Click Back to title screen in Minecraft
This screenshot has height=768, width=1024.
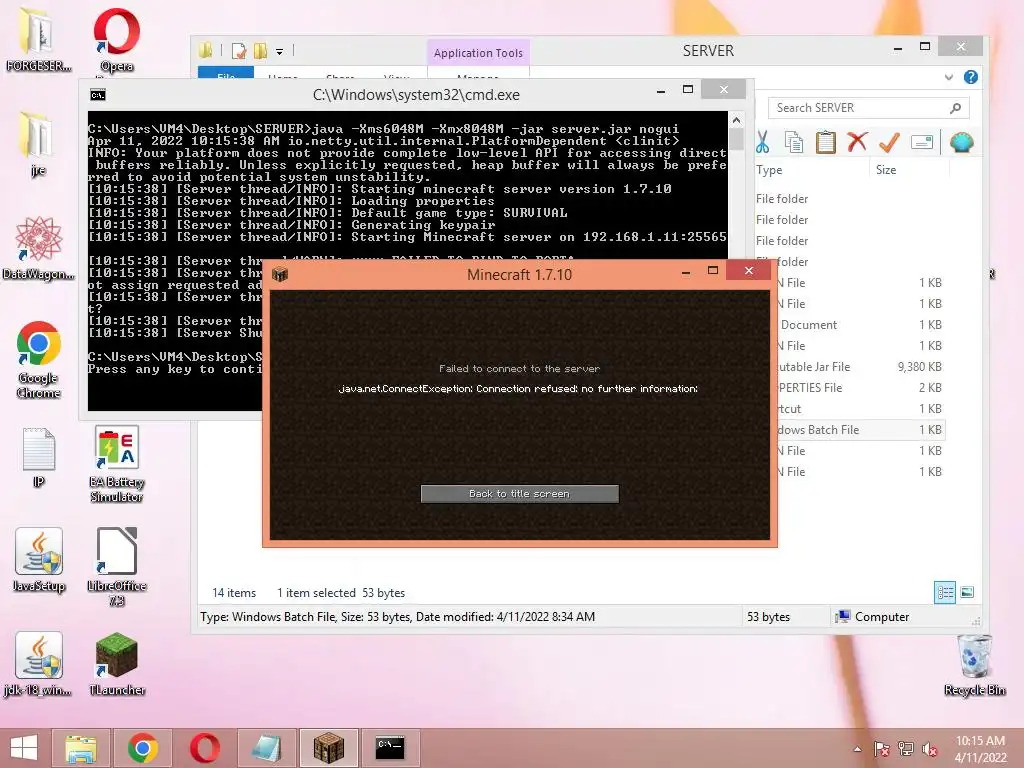[519, 494]
